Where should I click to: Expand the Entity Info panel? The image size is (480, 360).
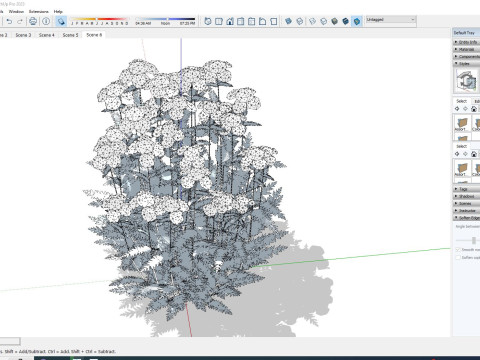click(467, 42)
